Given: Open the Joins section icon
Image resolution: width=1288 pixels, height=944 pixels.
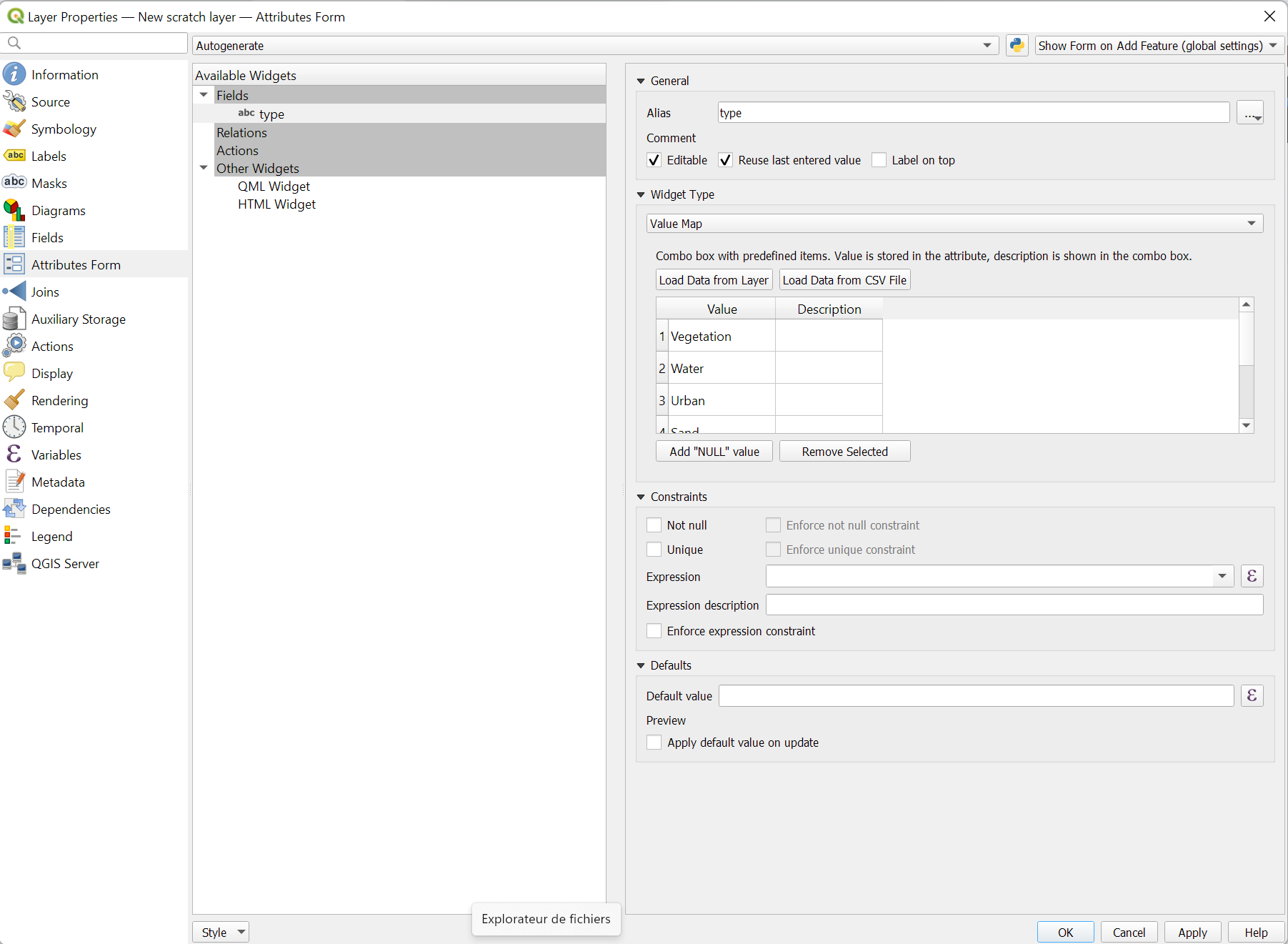Looking at the screenshot, I should [15, 292].
